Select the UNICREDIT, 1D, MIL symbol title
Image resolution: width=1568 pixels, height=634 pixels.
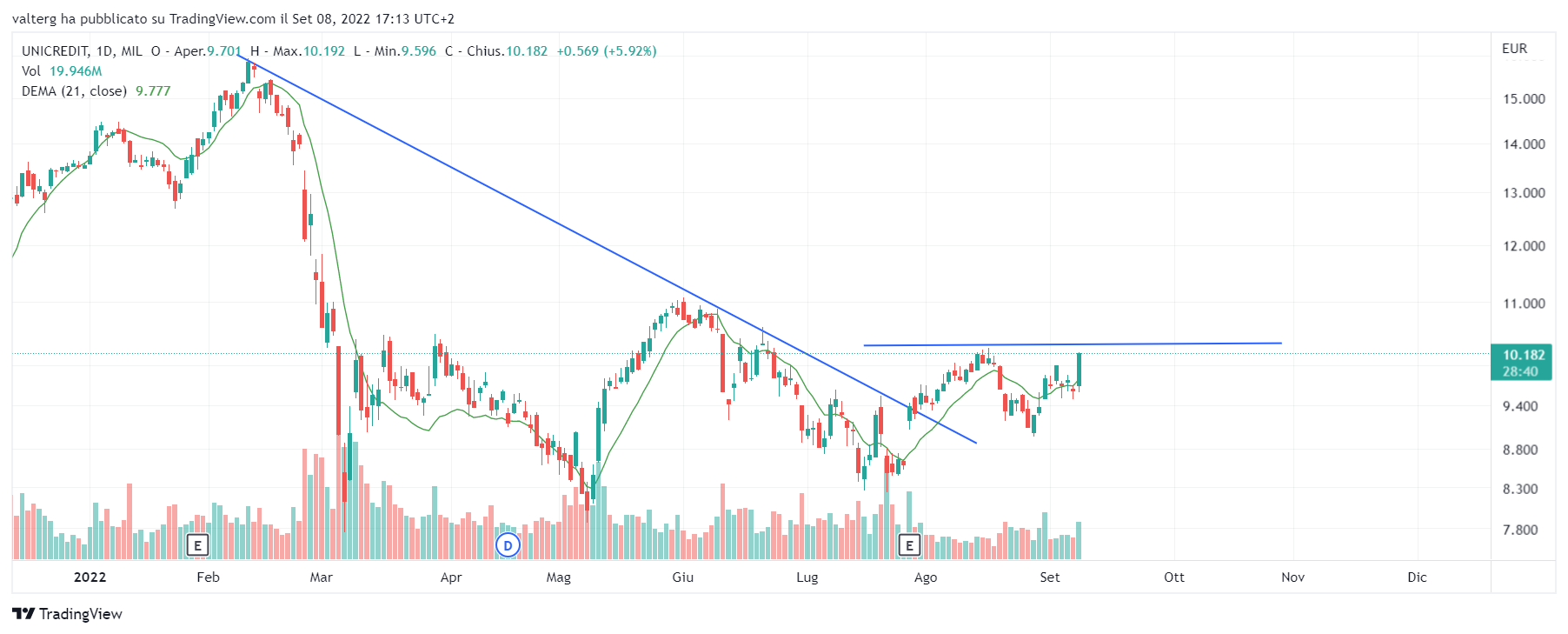[x=82, y=51]
